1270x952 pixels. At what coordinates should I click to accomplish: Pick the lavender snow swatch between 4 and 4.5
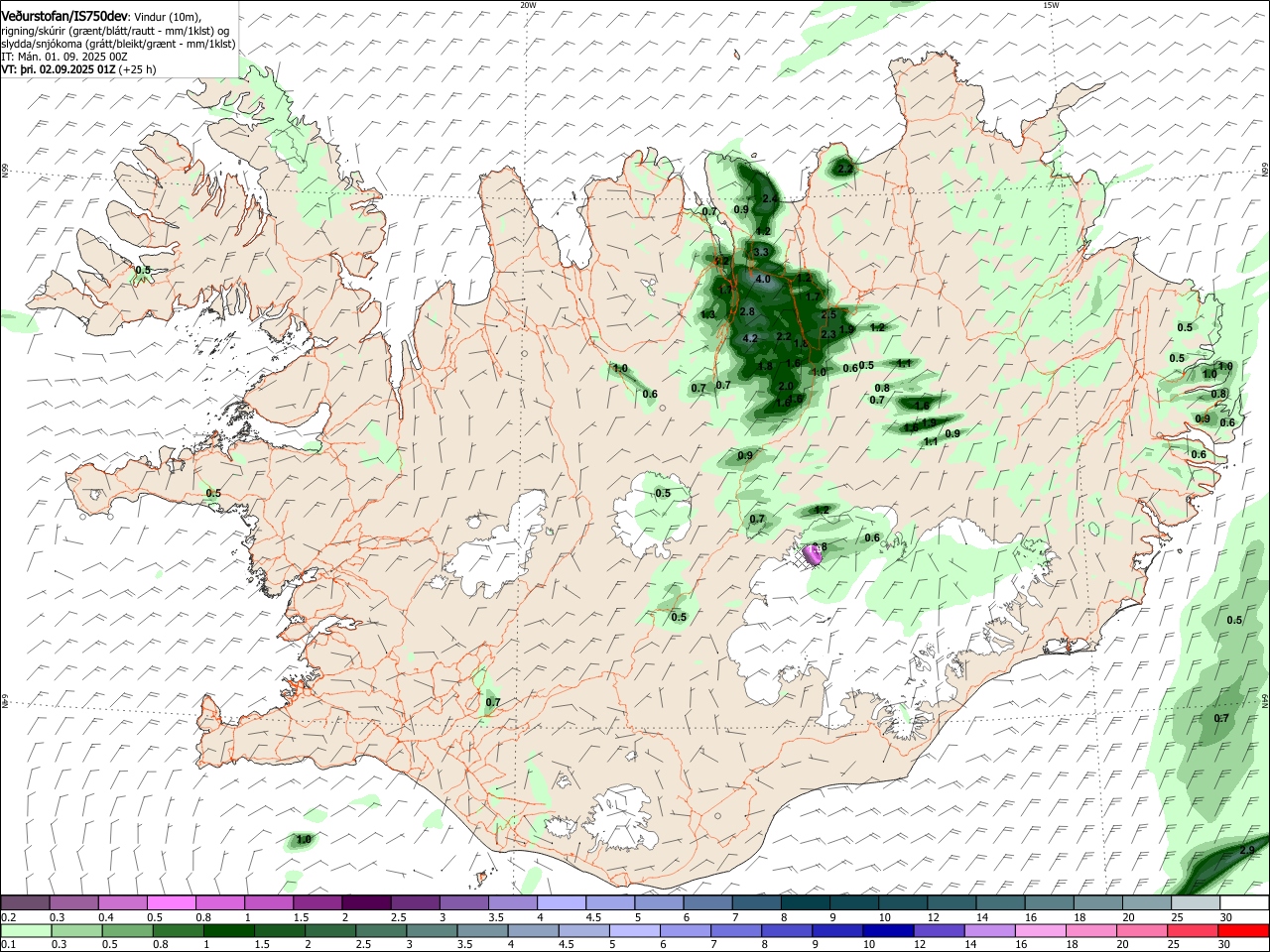click(560, 902)
